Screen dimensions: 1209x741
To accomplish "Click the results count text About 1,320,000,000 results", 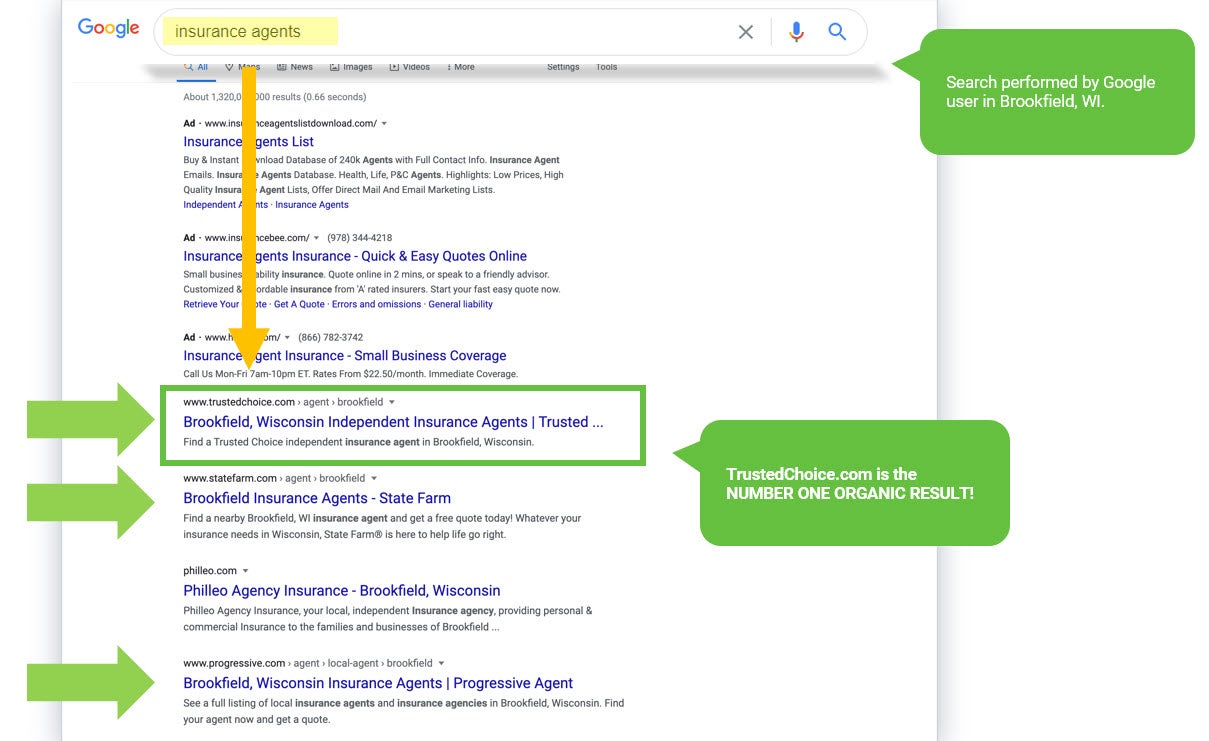I will coord(275,97).
